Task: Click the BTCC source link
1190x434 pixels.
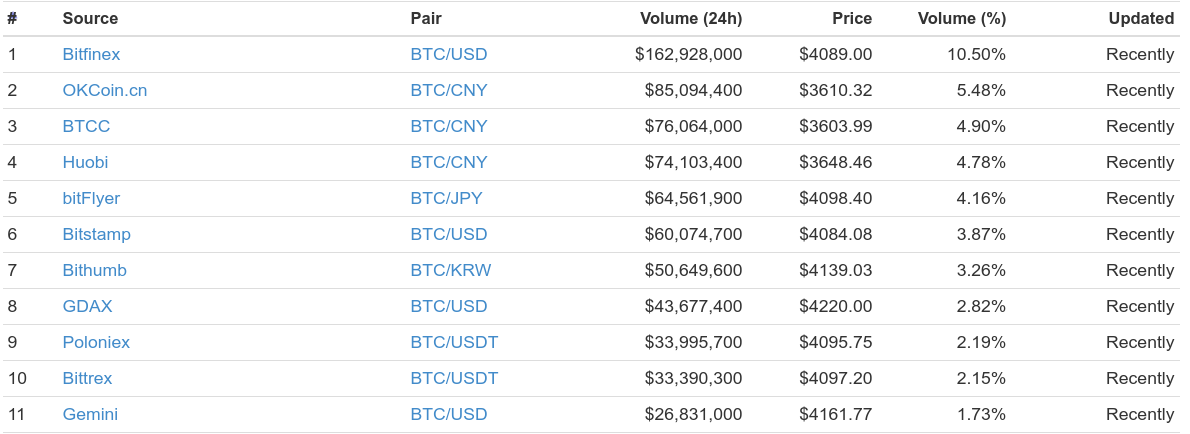Action: click(86, 126)
